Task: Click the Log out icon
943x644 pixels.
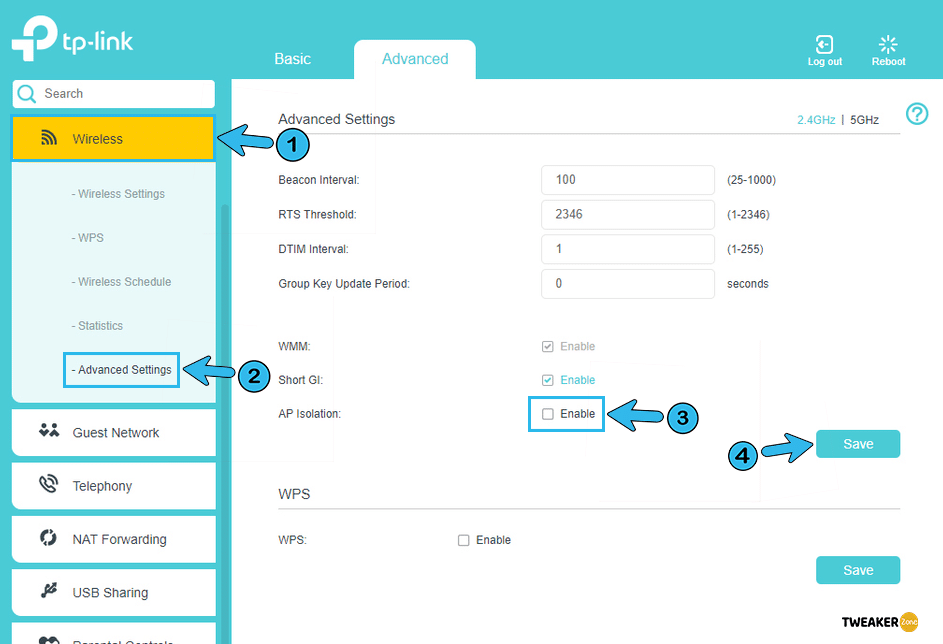Action: [x=824, y=44]
